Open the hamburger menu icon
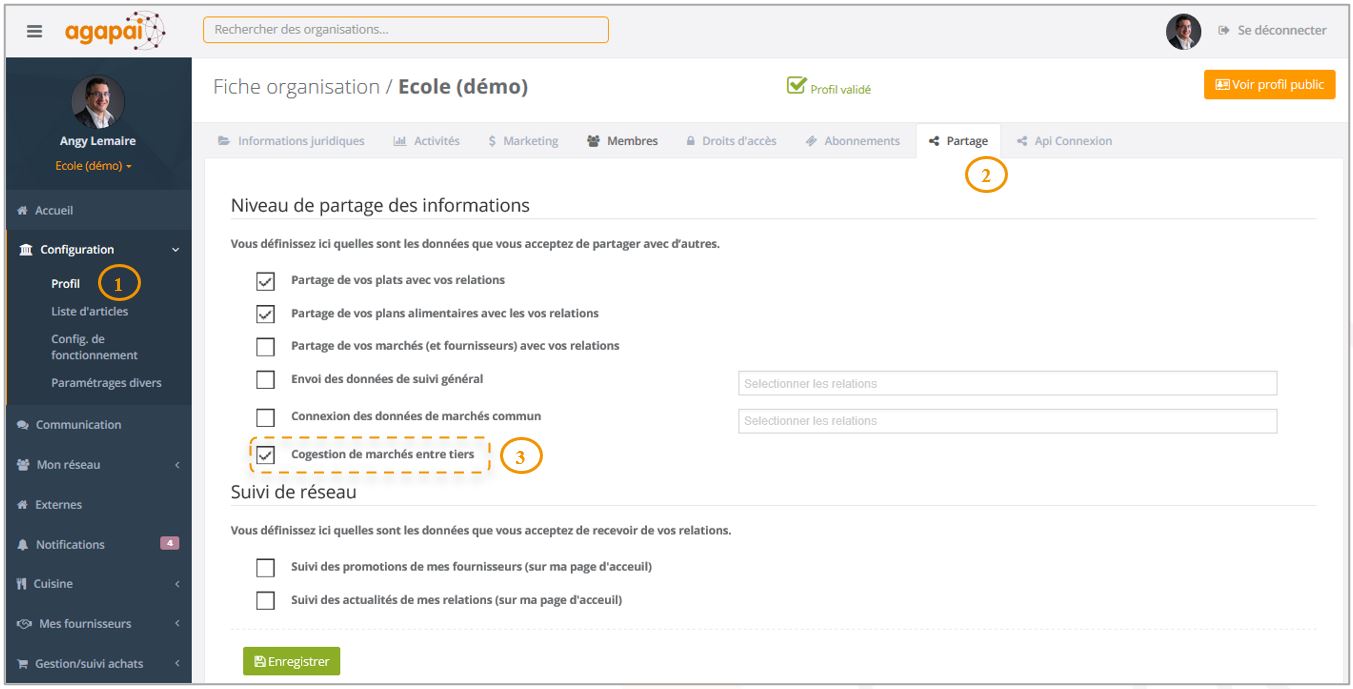The width and height of the screenshot is (1353, 689). 35,31
